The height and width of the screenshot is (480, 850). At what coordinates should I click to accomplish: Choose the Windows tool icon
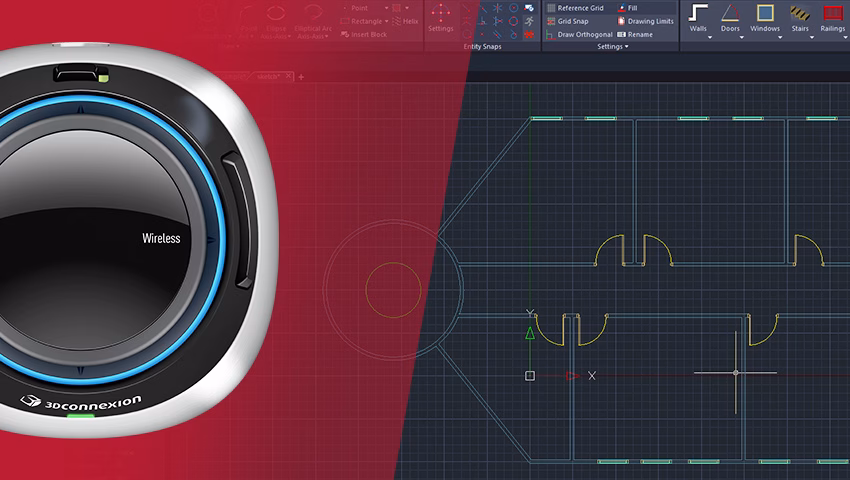pyautogui.click(x=765, y=13)
